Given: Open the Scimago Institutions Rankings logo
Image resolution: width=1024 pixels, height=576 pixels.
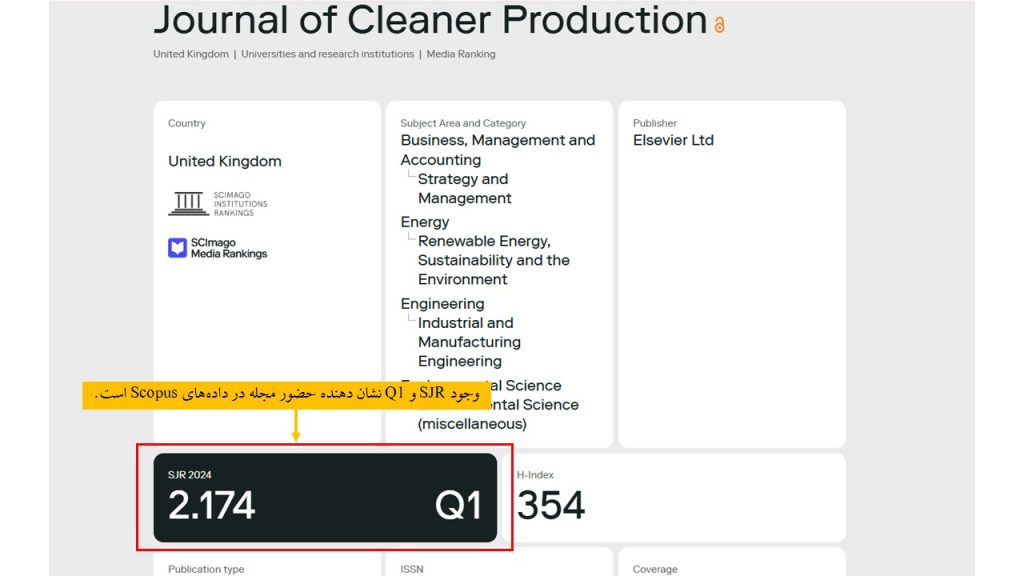Looking at the screenshot, I should pyautogui.click(x=218, y=204).
